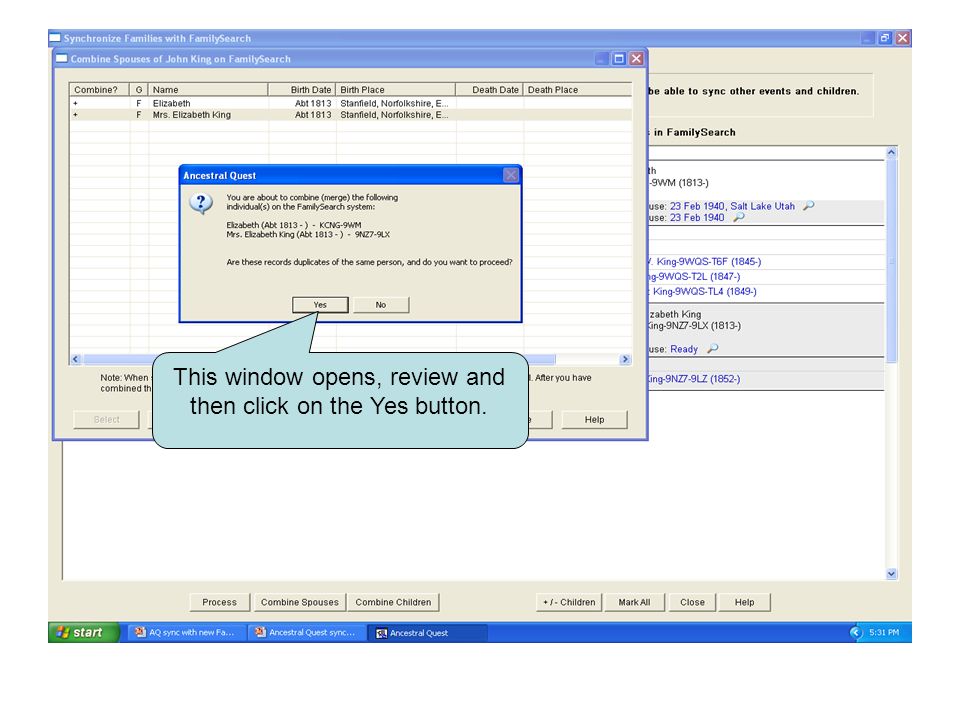Close the Combine Spouses window
Viewport: 960px width, 720px height.
[x=637, y=59]
